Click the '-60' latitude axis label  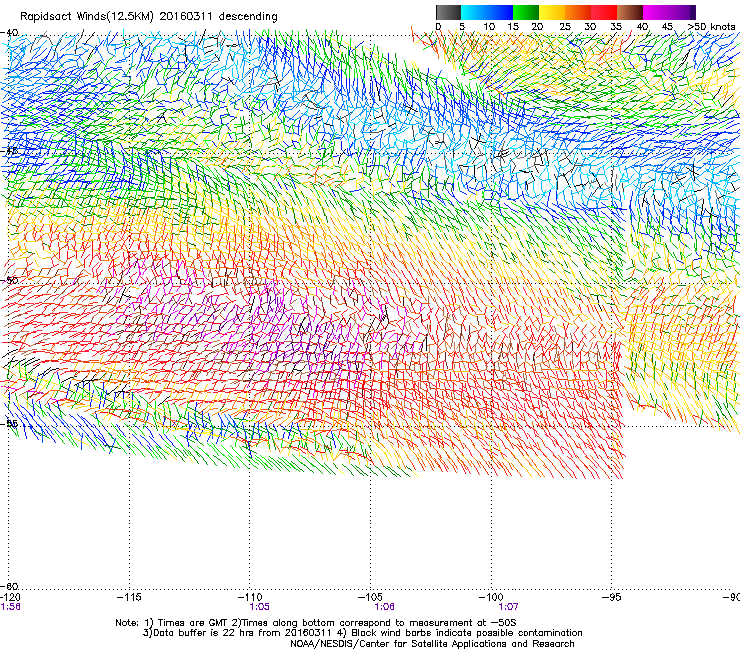9,586
